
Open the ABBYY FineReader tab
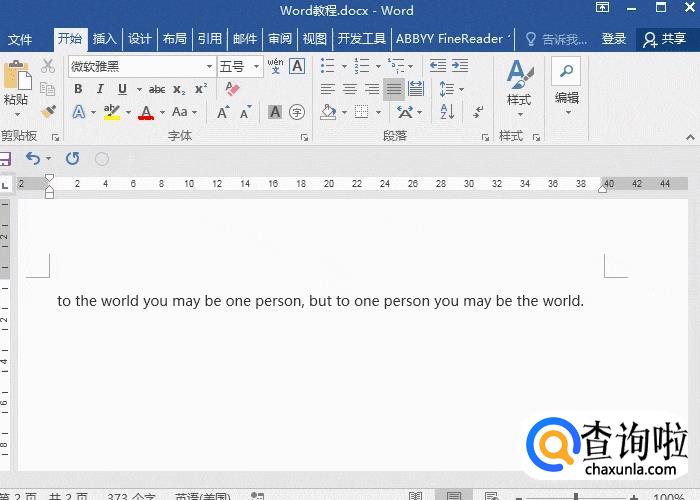click(x=452, y=39)
